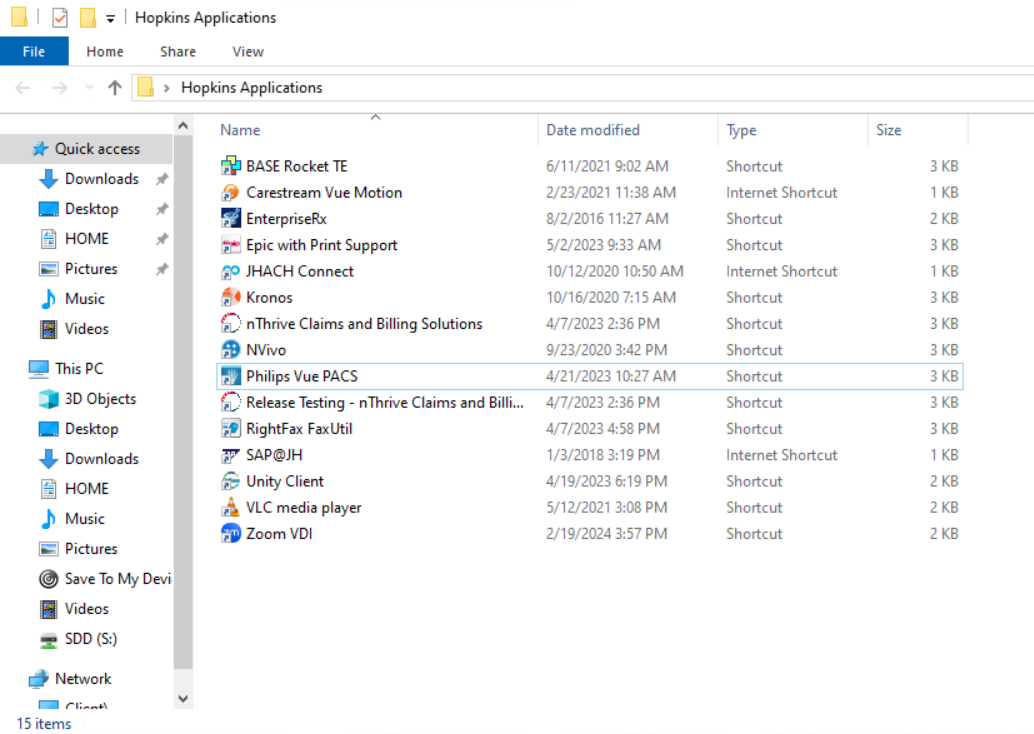The image size is (1034, 734).
Task: Select the Zoom VDI shortcut icon
Action: pos(230,534)
